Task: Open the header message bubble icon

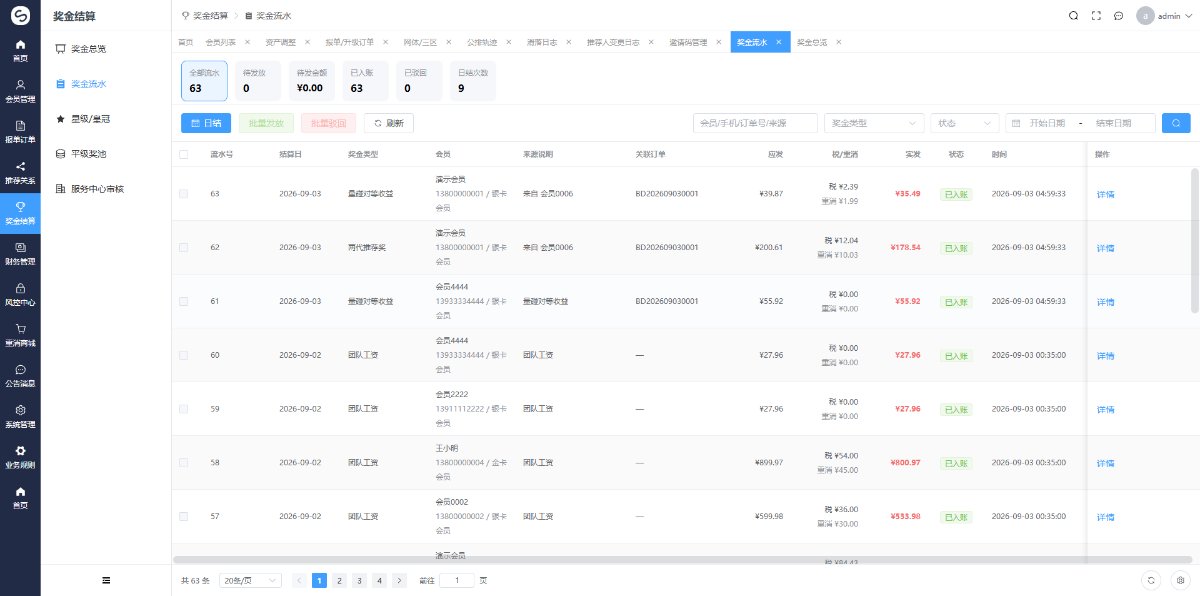Action: tap(1118, 16)
